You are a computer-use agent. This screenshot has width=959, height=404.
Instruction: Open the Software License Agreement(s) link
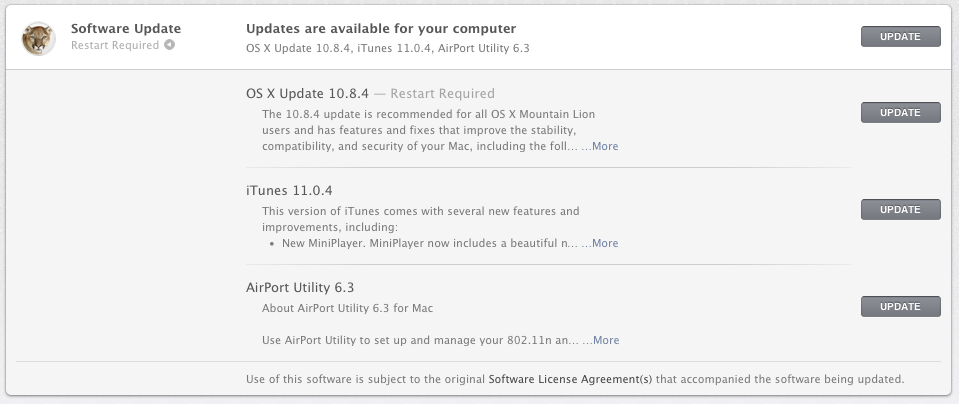570,380
